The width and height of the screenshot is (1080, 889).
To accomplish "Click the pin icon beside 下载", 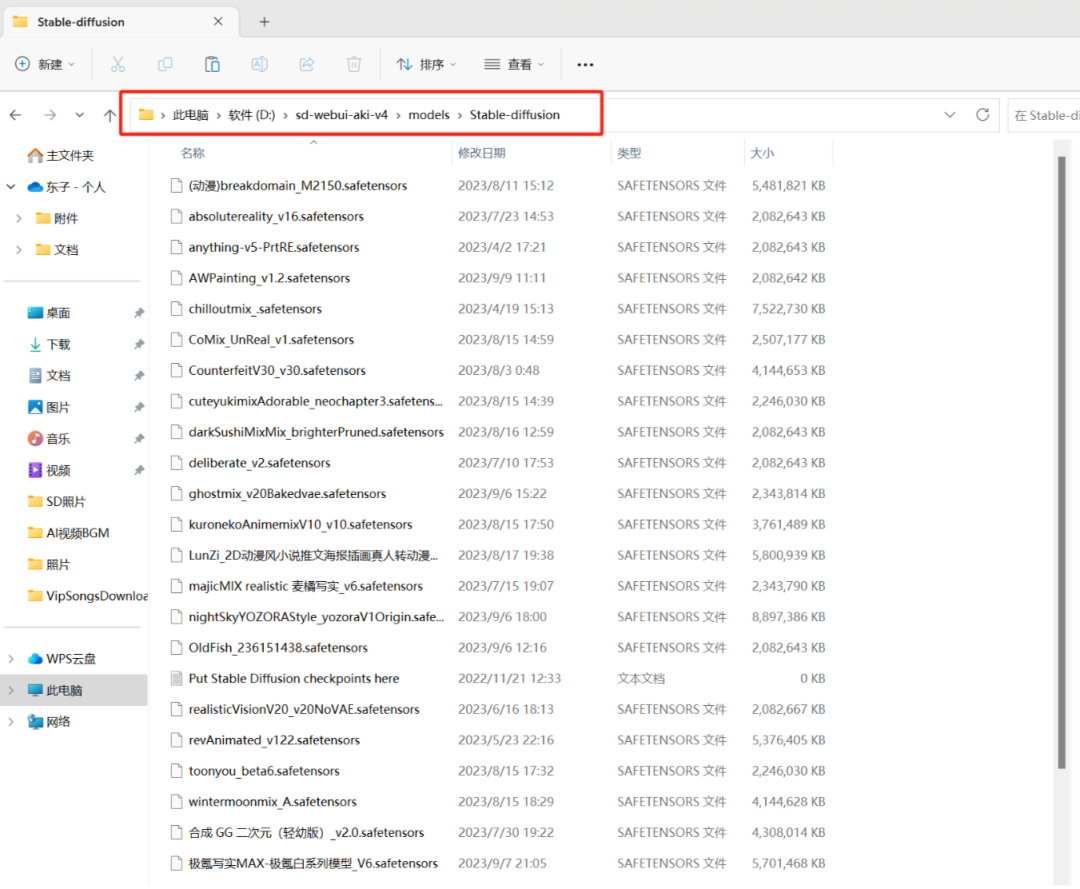I will 138,344.
